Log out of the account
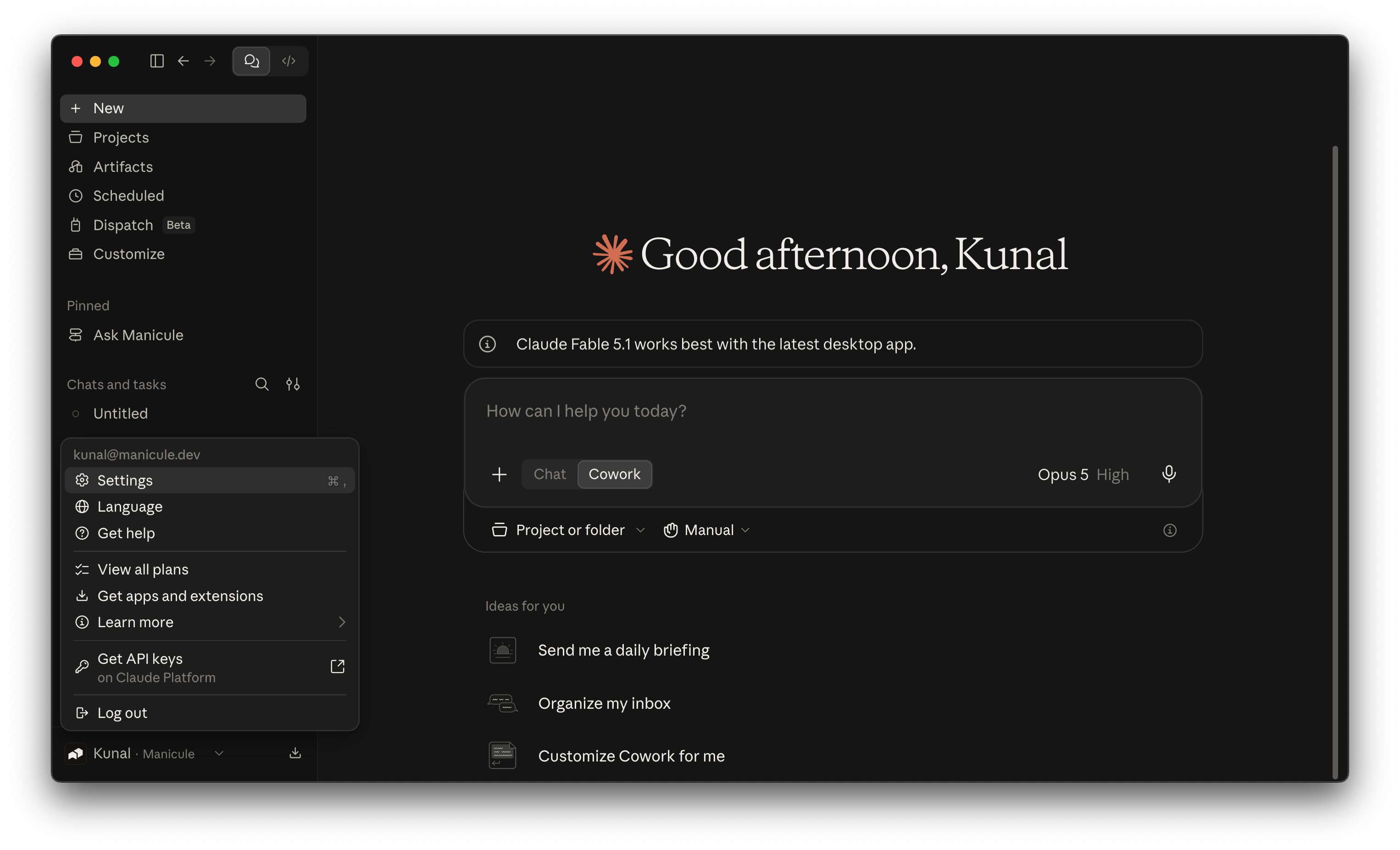The height and width of the screenshot is (850, 1400). (210, 712)
